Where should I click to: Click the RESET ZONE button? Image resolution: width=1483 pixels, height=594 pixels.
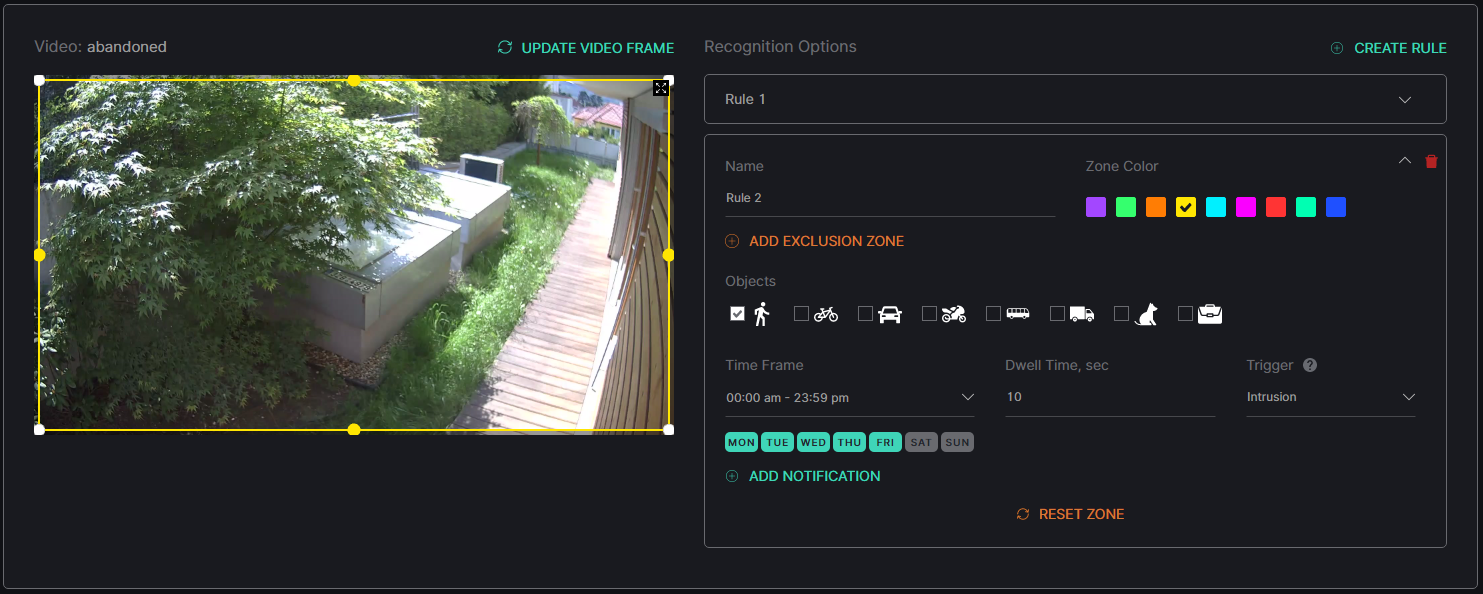pyautogui.click(x=1071, y=514)
